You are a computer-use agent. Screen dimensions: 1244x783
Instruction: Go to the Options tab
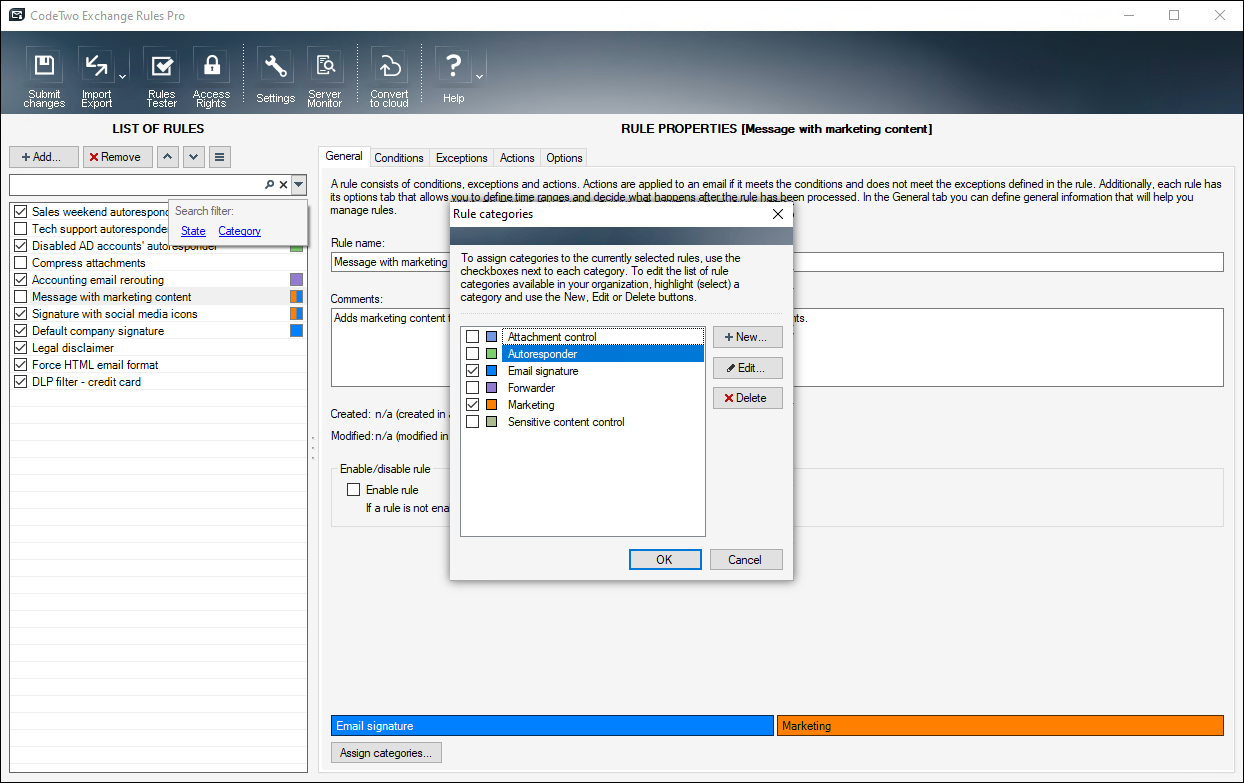564,158
